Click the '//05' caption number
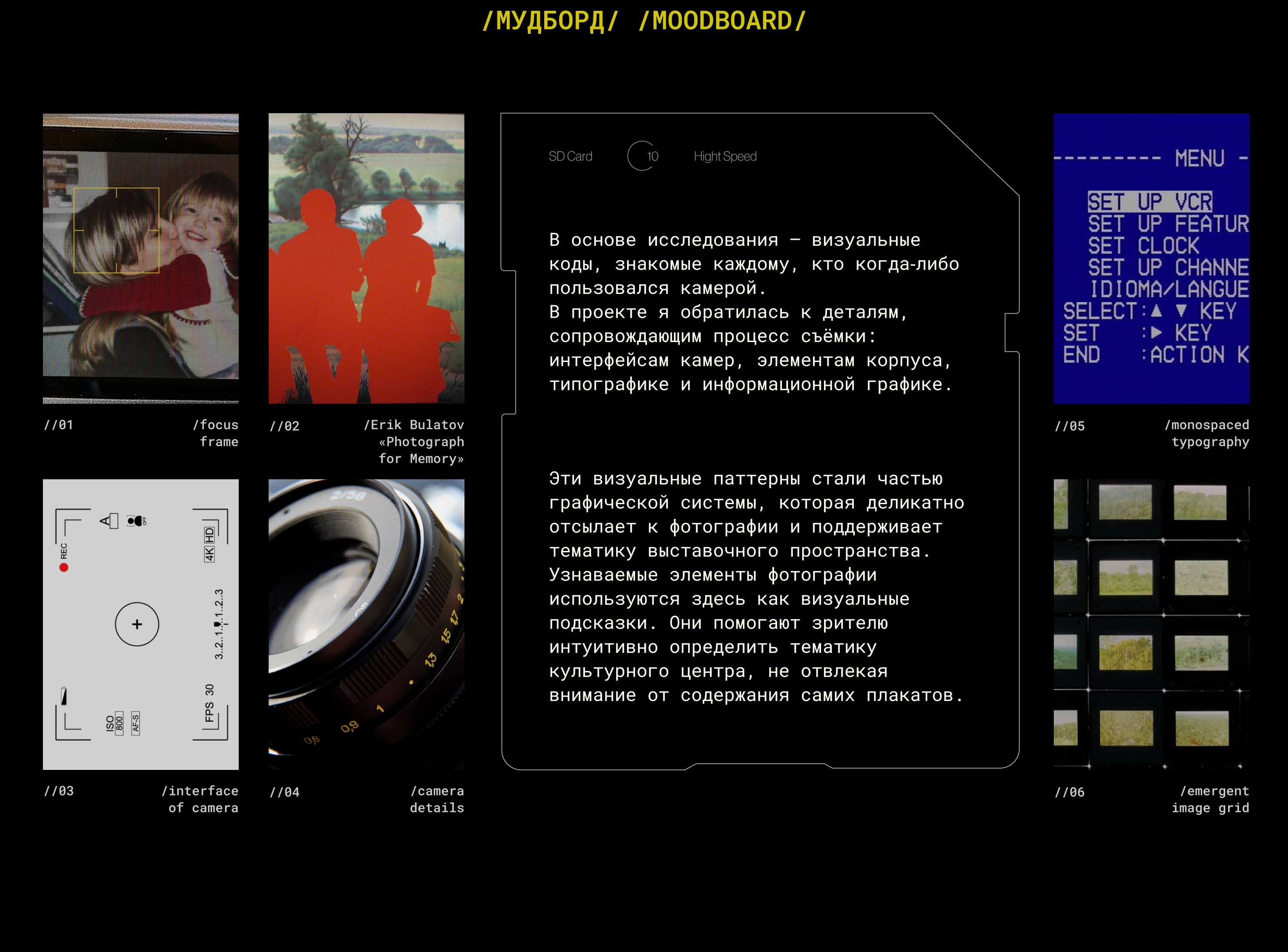The width and height of the screenshot is (1288, 952). click(1069, 426)
